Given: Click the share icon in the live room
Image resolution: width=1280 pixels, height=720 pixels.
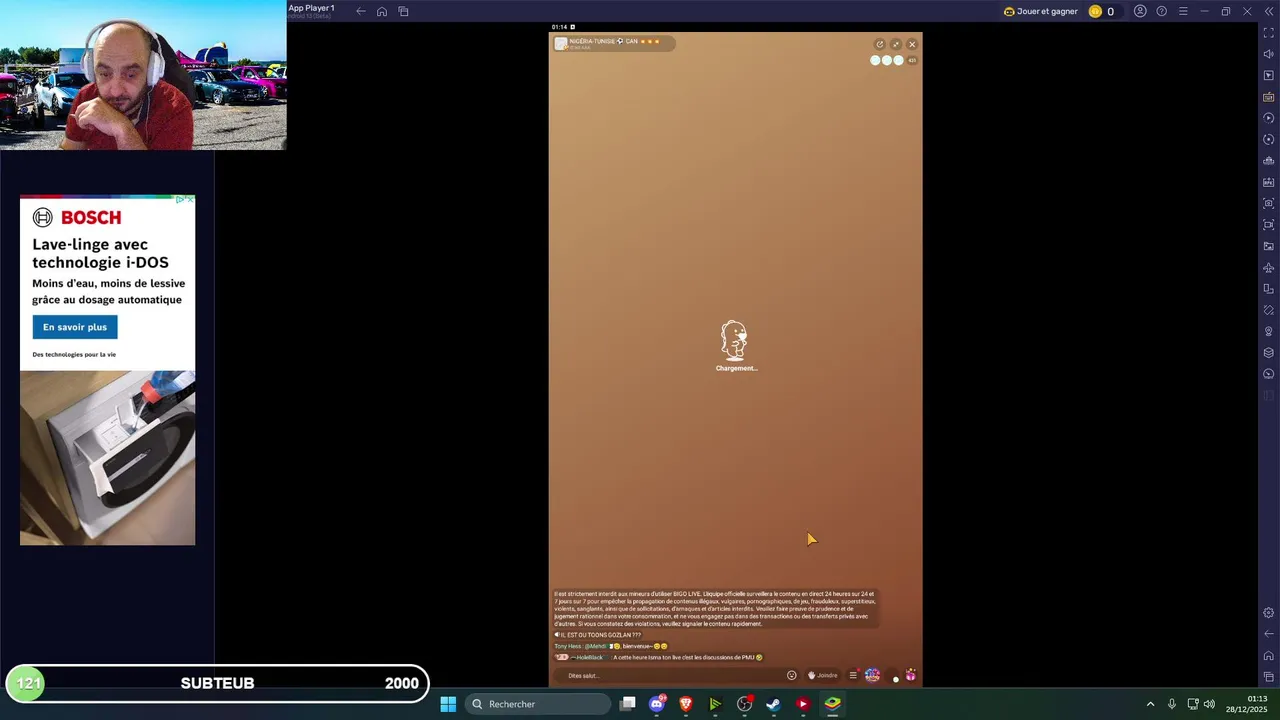Looking at the screenshot, I should tap(879, 44).
